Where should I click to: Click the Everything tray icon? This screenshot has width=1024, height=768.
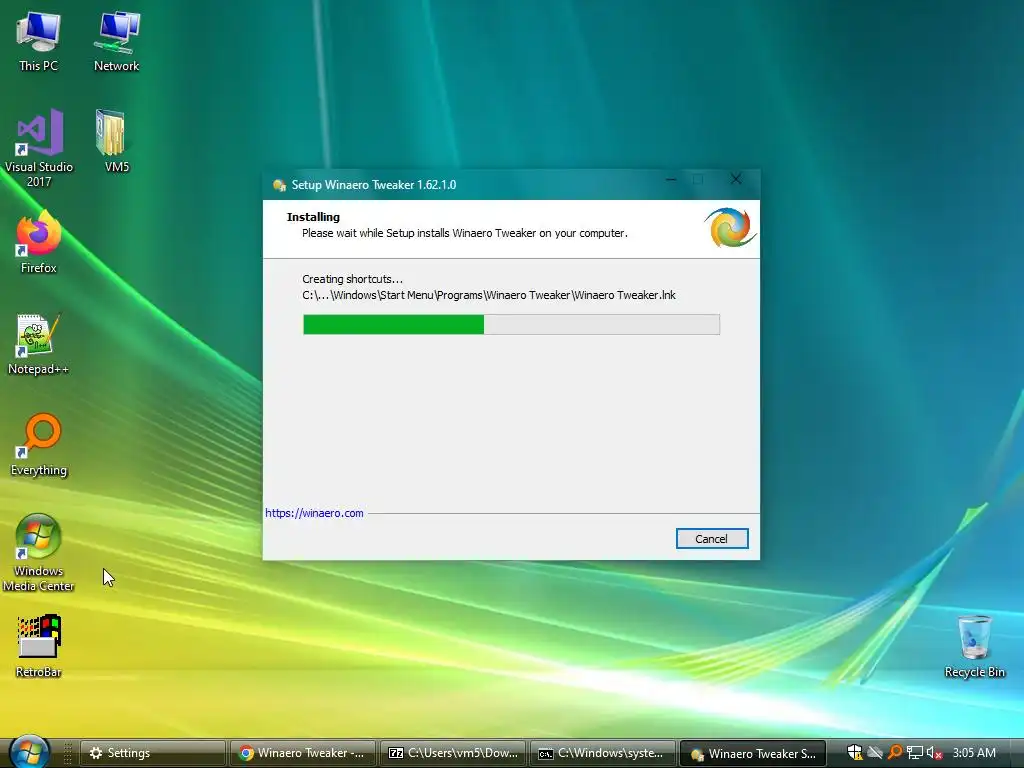895,753
